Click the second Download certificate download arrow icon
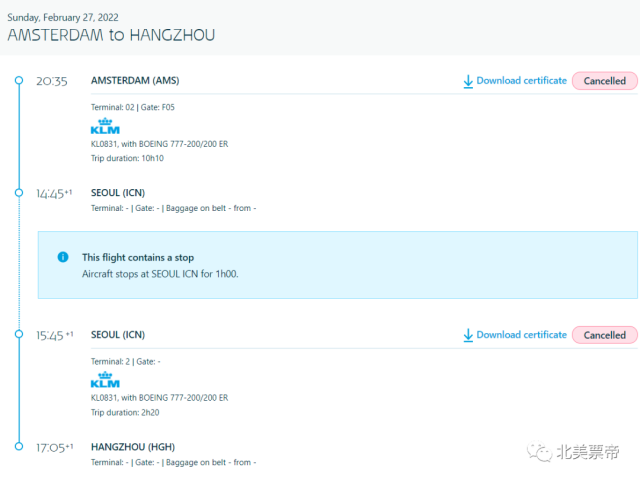This screenshot has width=640, height=480. [x=467, y=335]
